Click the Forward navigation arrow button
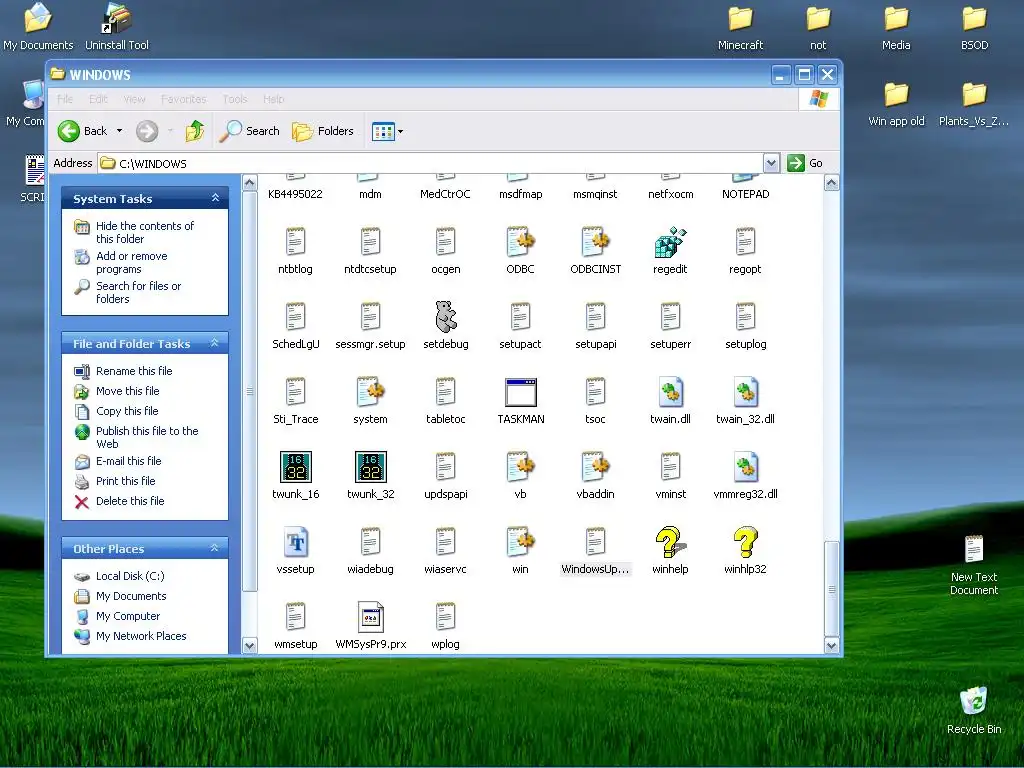 (x=147, y=131)
